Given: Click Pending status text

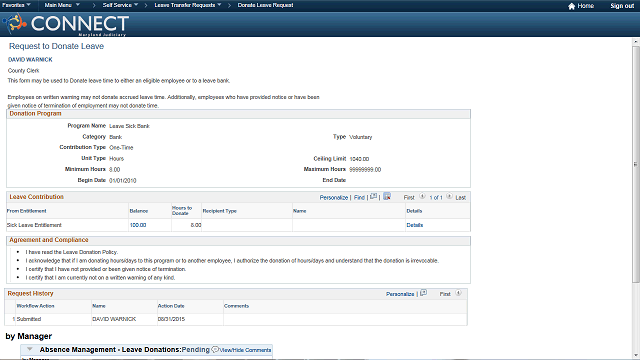Looking at the screenshot, I should tap(196, 350).
